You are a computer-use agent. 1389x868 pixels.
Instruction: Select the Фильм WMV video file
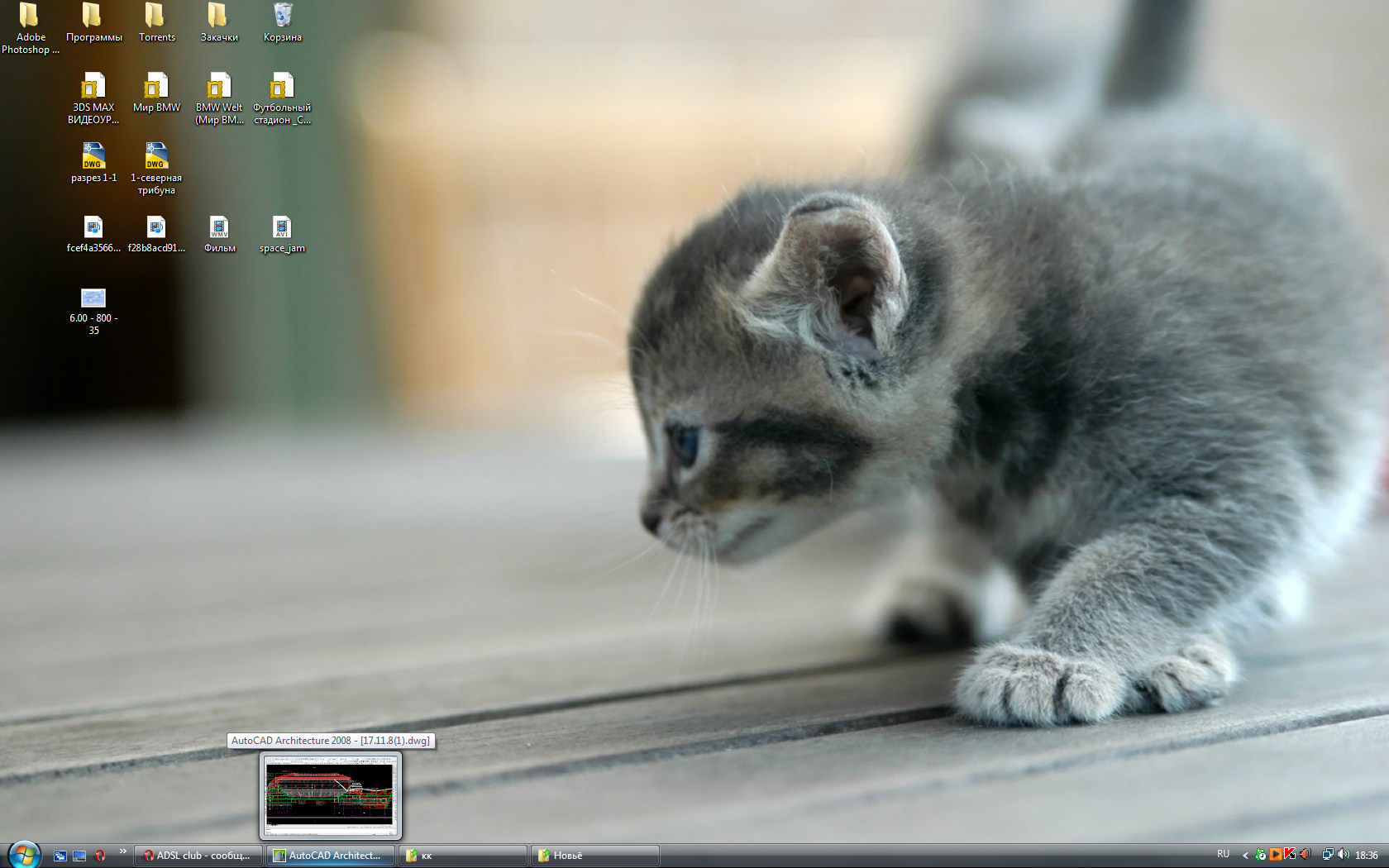(219, 228)
